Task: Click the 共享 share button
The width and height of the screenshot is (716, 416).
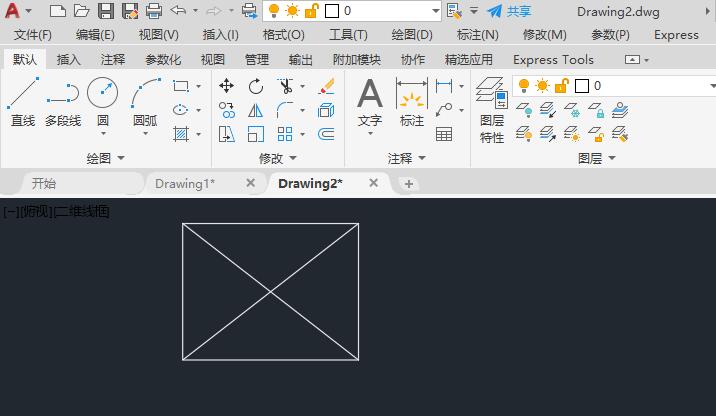Action: (510, 11)
